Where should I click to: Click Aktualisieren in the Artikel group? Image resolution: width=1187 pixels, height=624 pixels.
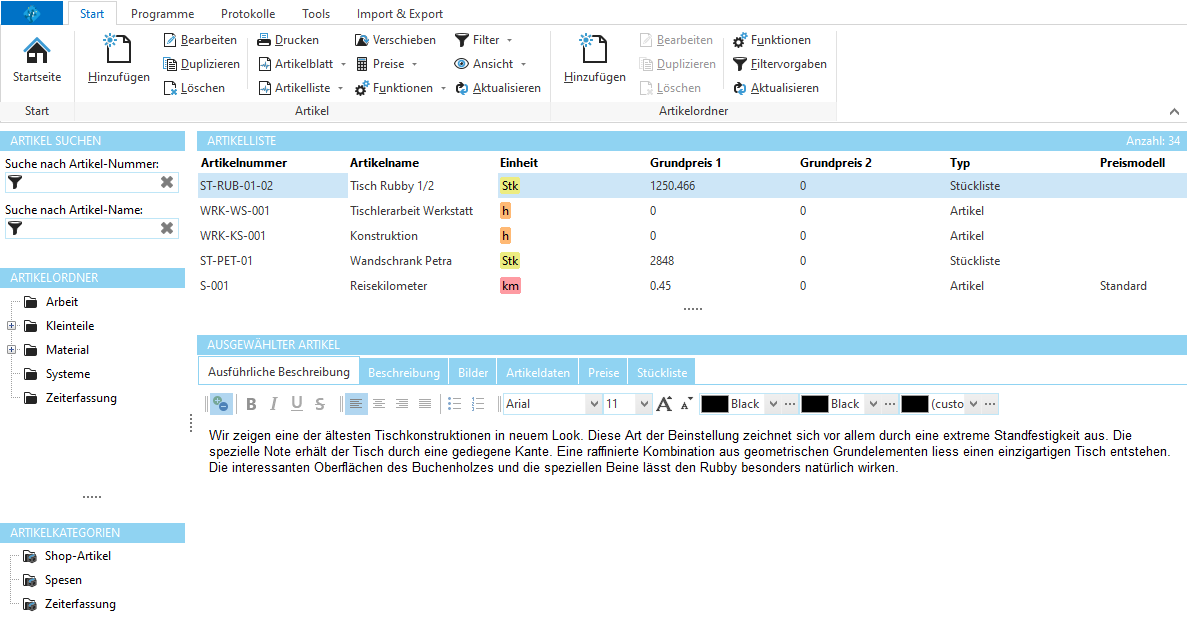[x=498, y=88]
